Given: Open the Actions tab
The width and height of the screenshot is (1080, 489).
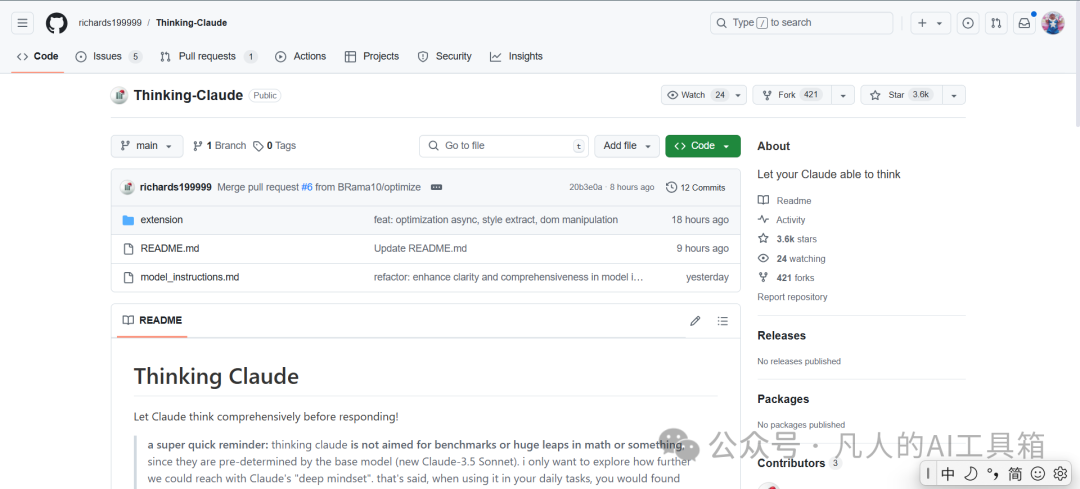Looking at the screenshot, I should pyautogui.click(x=300, y=56).
